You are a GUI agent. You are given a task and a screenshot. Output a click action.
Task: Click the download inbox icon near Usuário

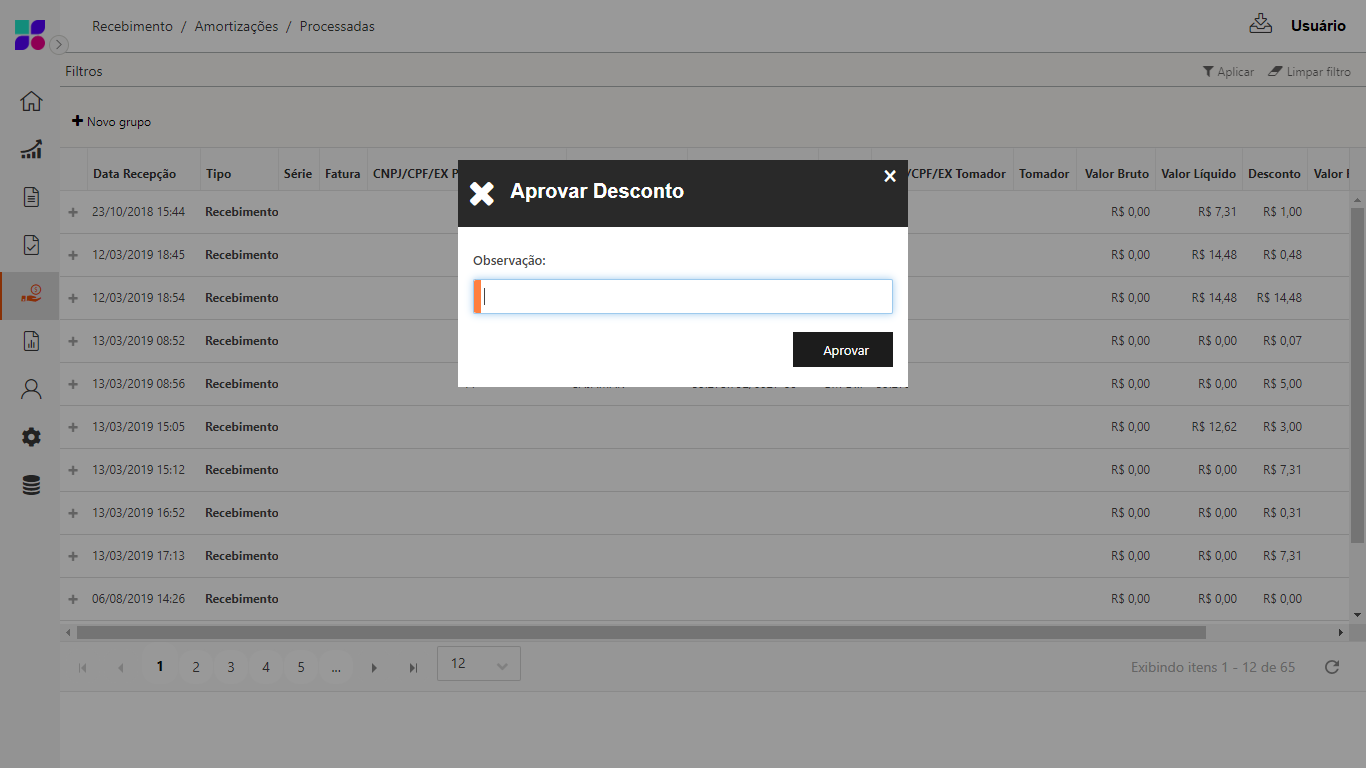(x=1260, y=25)
